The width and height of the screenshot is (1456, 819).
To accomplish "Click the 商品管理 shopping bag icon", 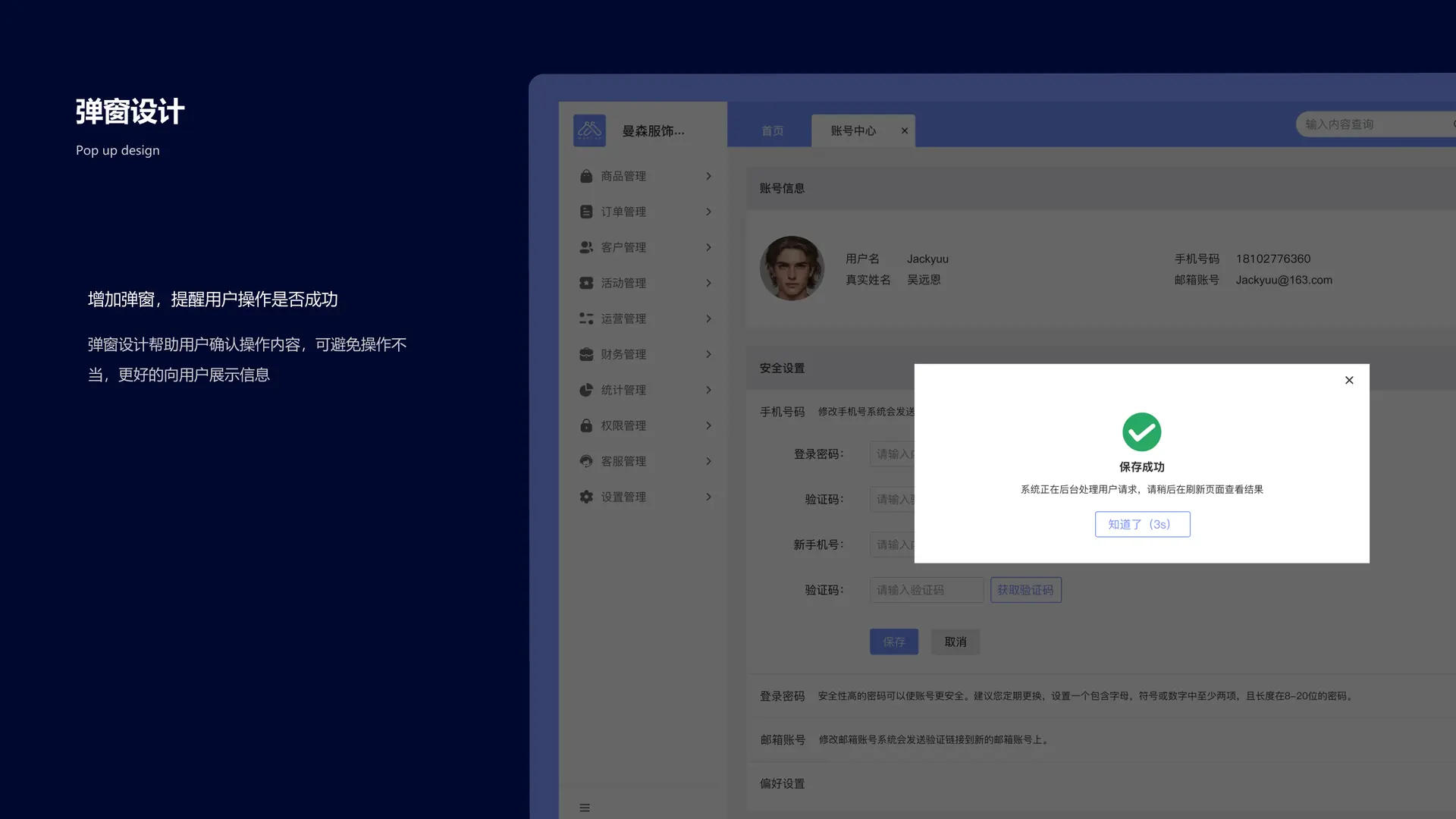I will click(586, 176).
